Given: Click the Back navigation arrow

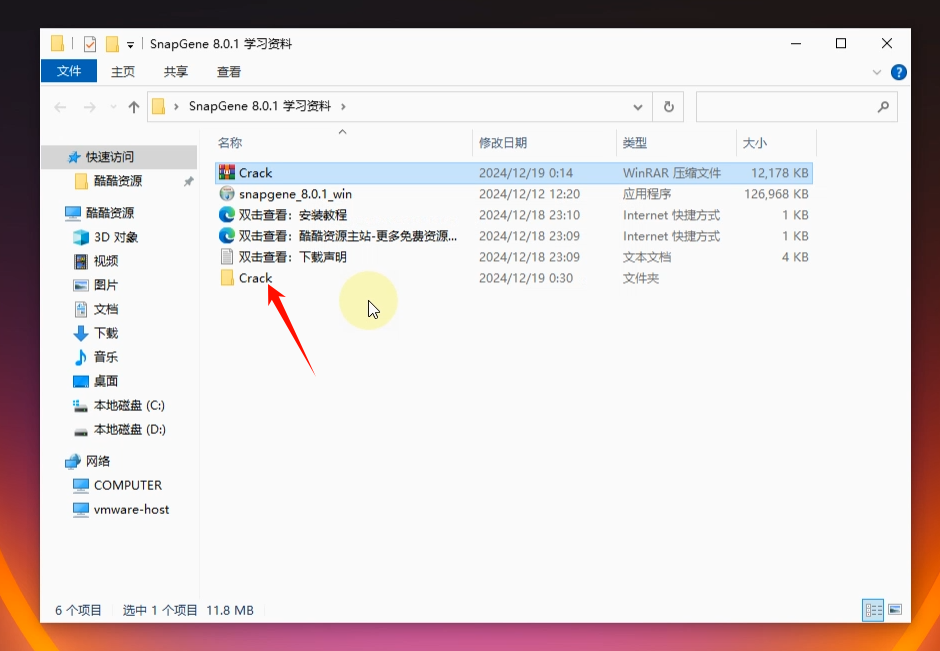Looking at the screenshot, I should (60, 107).
